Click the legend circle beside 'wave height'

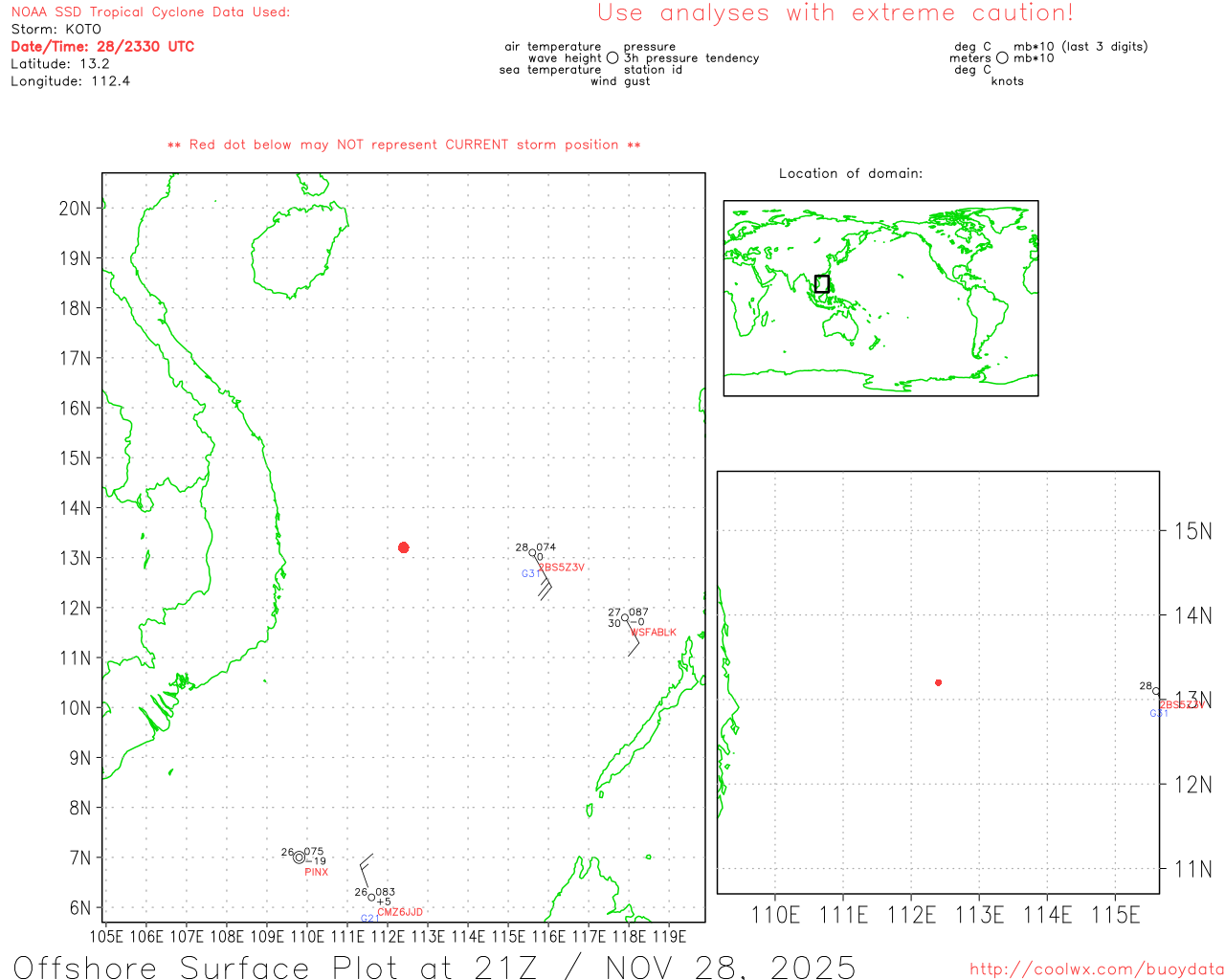click(x=612, y=58)
